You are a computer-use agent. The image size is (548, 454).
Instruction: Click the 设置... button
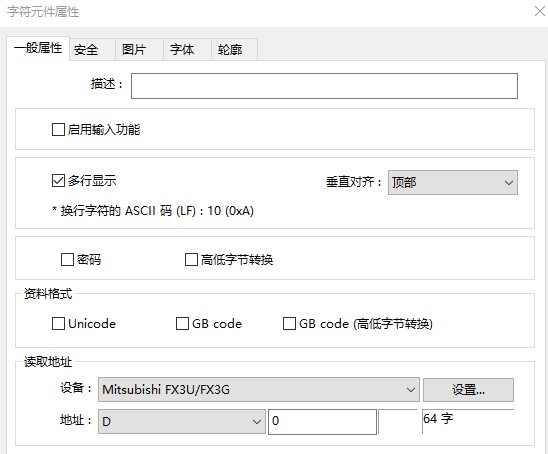pos(468,390)
